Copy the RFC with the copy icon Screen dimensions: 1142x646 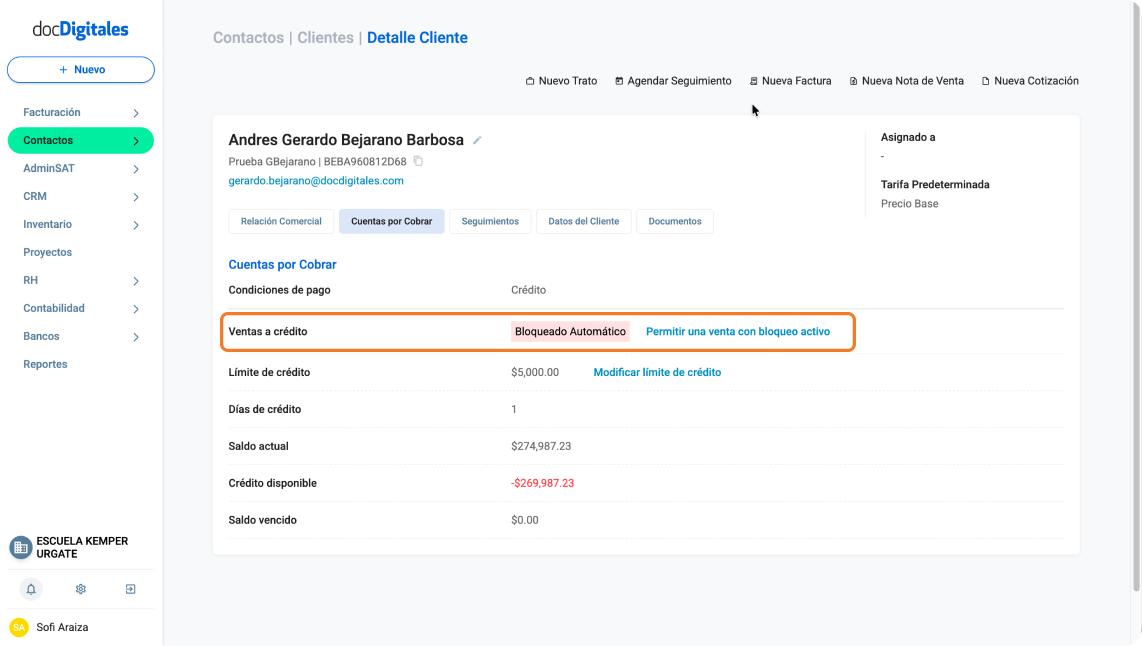[x=418, y=161]
